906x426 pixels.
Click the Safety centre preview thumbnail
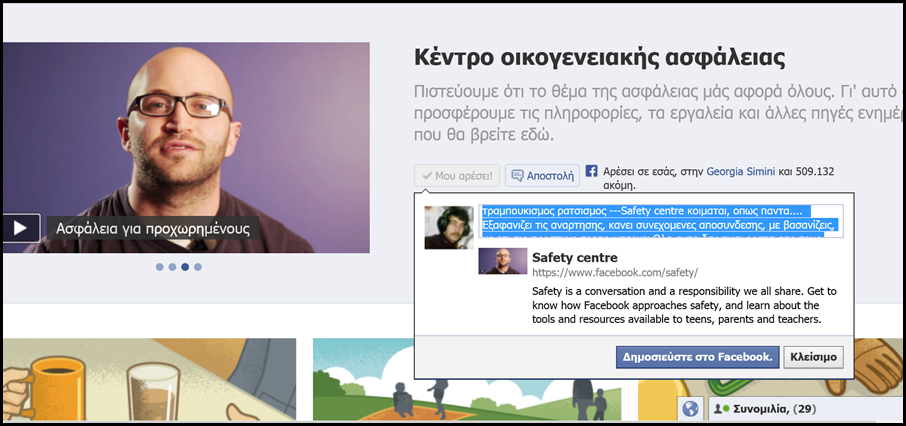(503, 261)
